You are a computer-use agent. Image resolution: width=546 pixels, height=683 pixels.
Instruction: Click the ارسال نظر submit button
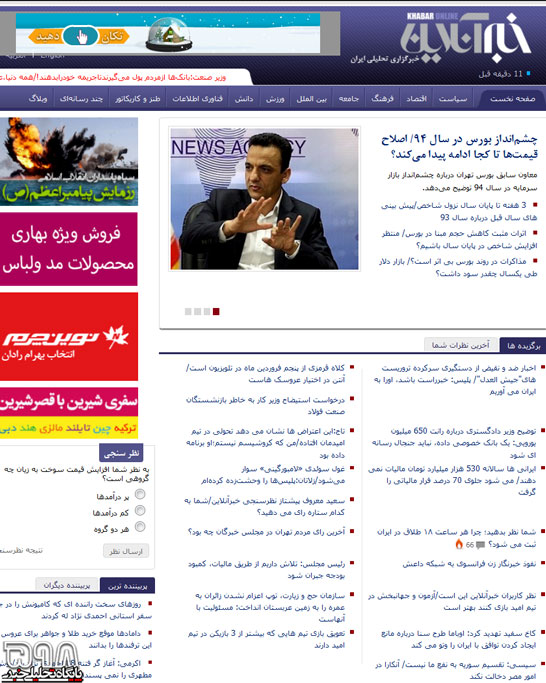[126, 551]
